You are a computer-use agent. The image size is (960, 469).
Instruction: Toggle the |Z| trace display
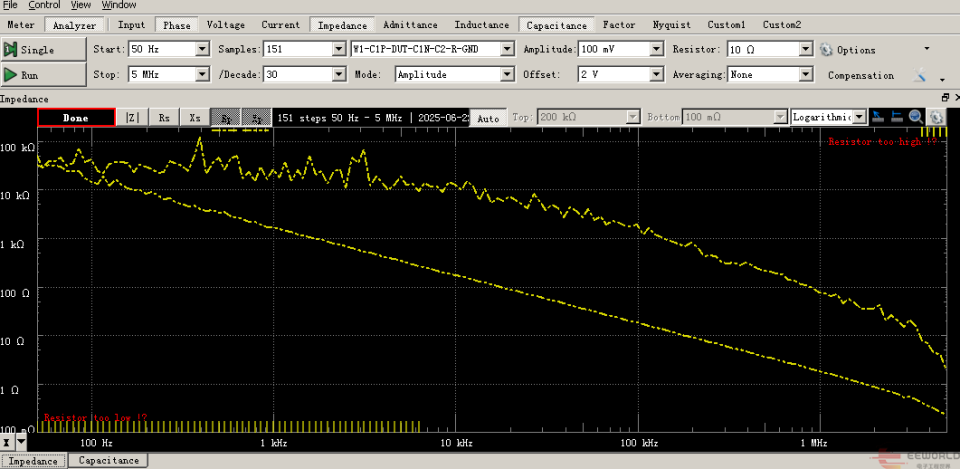pos(132,118)
